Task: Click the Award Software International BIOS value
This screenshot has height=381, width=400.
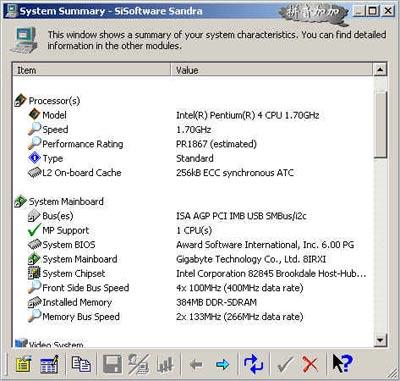Action: click(x=265, y=245)
